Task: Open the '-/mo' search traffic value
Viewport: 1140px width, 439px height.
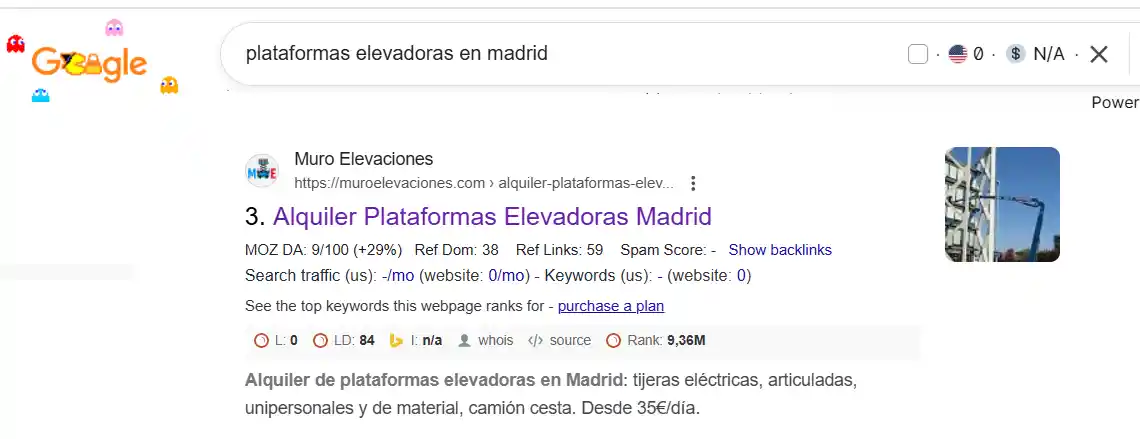Action: [x=398, y=276]
